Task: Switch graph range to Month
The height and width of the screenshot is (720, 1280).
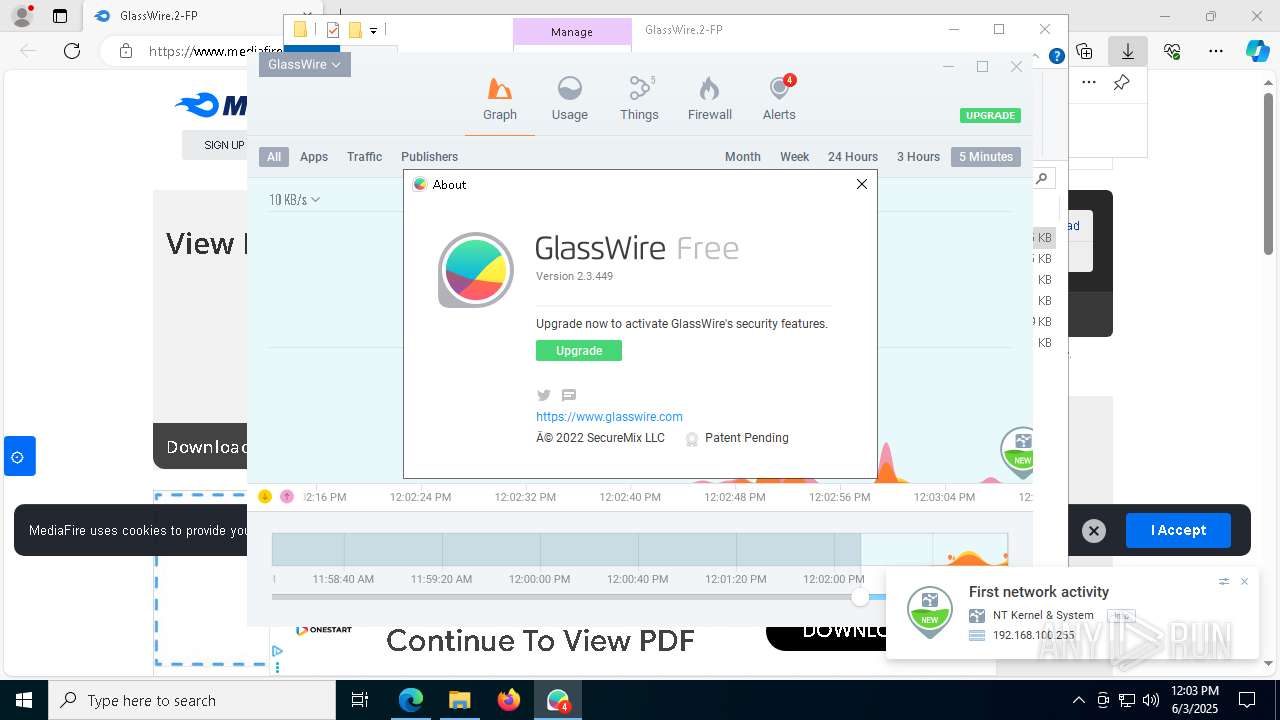Action: [743, 157]
